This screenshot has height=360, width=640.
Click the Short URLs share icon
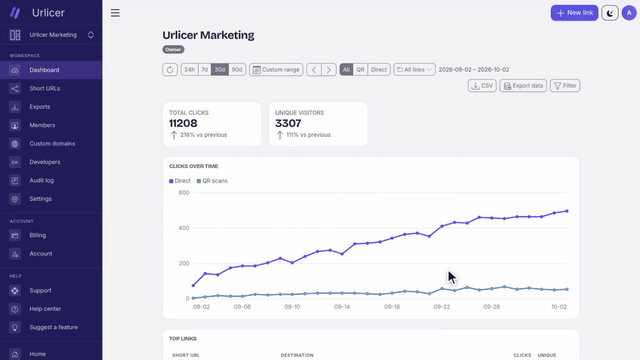[x=15, y=89]
